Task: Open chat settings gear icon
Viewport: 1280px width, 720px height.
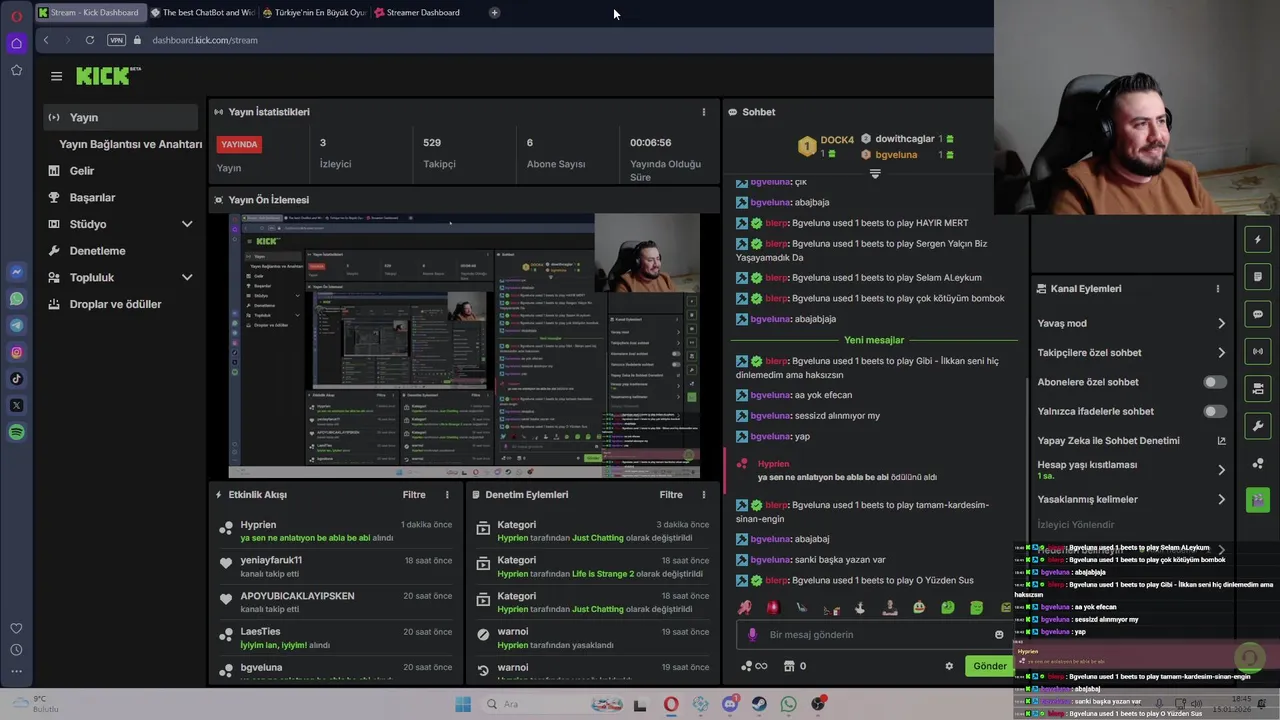Action: pos(949,666)
